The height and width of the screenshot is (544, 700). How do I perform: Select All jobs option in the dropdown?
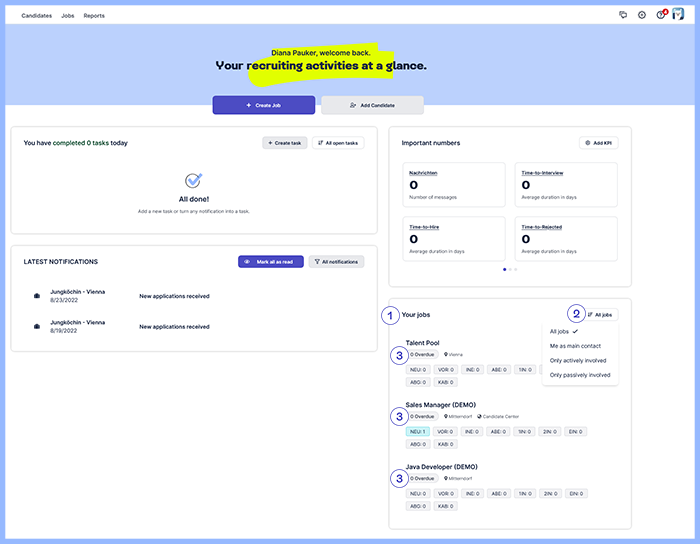coord(563,332)
